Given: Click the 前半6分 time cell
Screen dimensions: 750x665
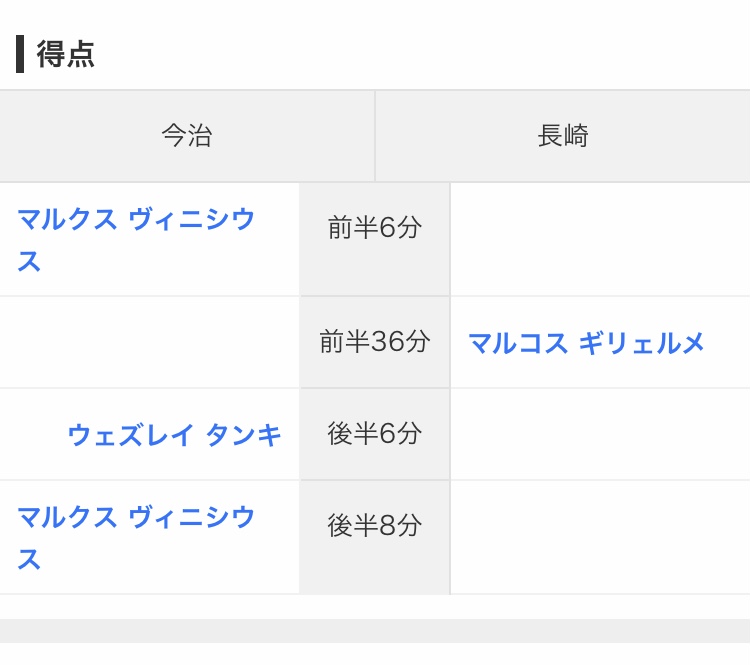Looking at the screenshot, I should 375,239.
